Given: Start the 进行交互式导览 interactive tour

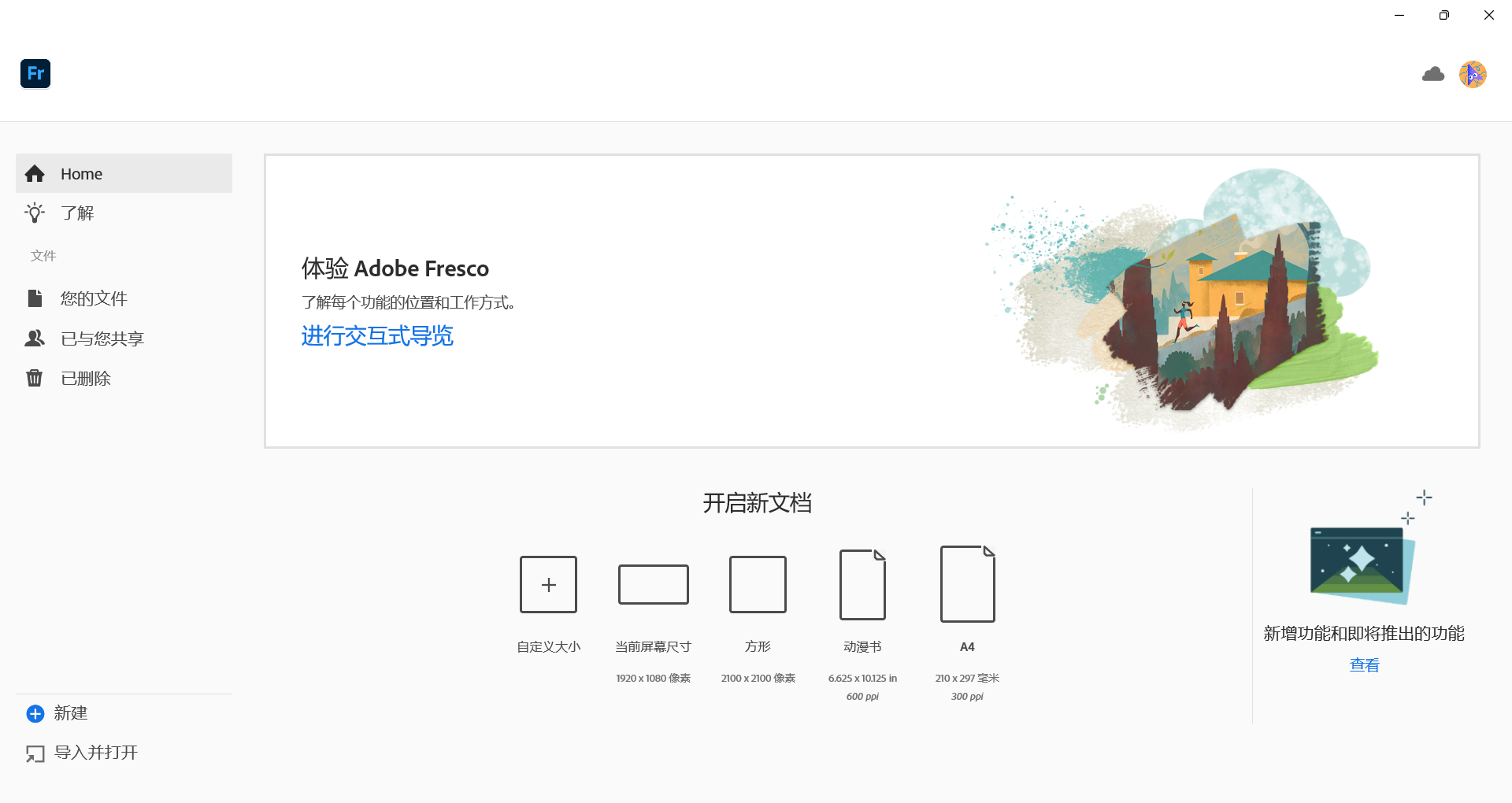Looking at the screenshot, I should [x=377, y=336].
